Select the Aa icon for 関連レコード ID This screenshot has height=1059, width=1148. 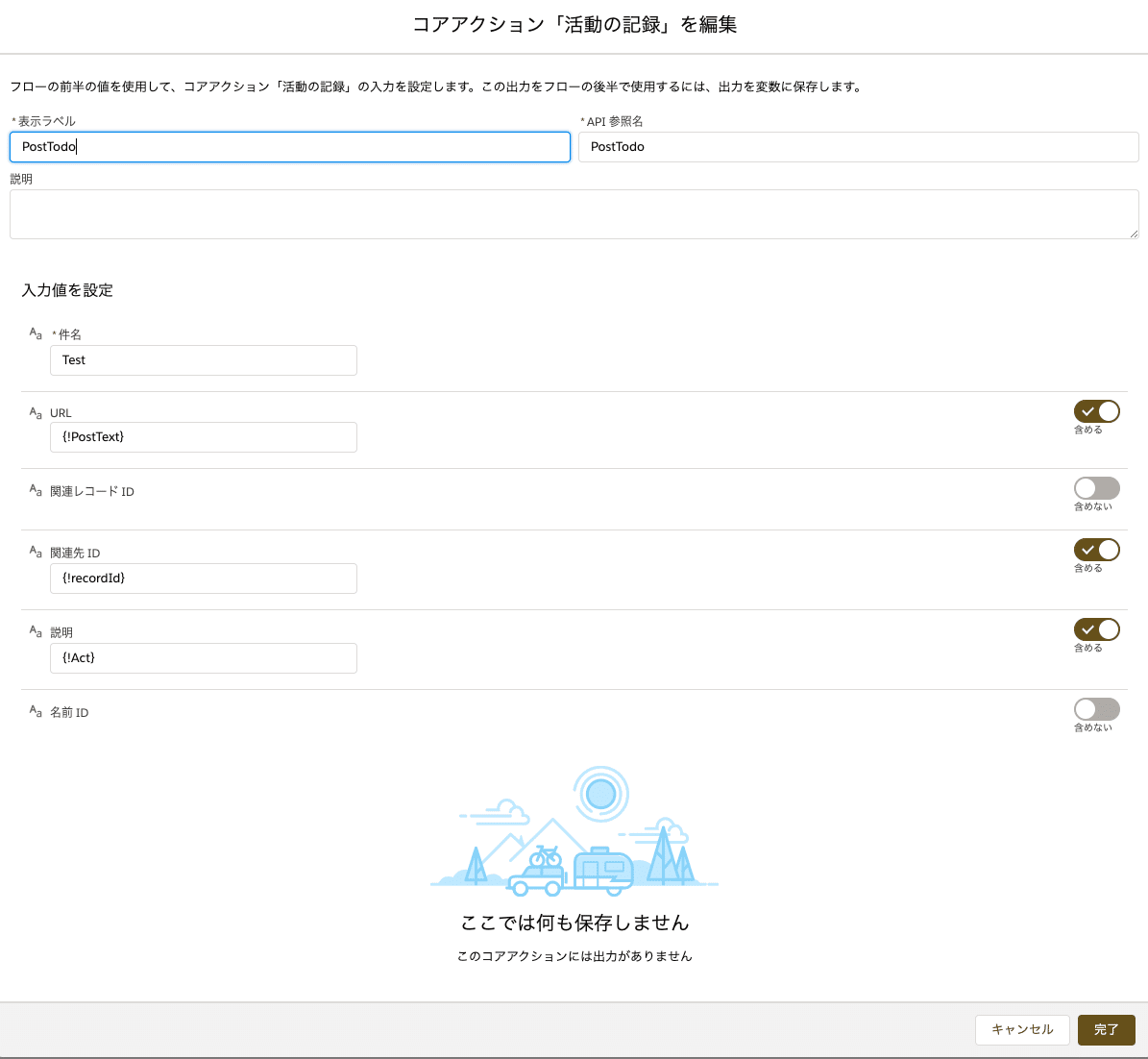[x=35, y=489]
